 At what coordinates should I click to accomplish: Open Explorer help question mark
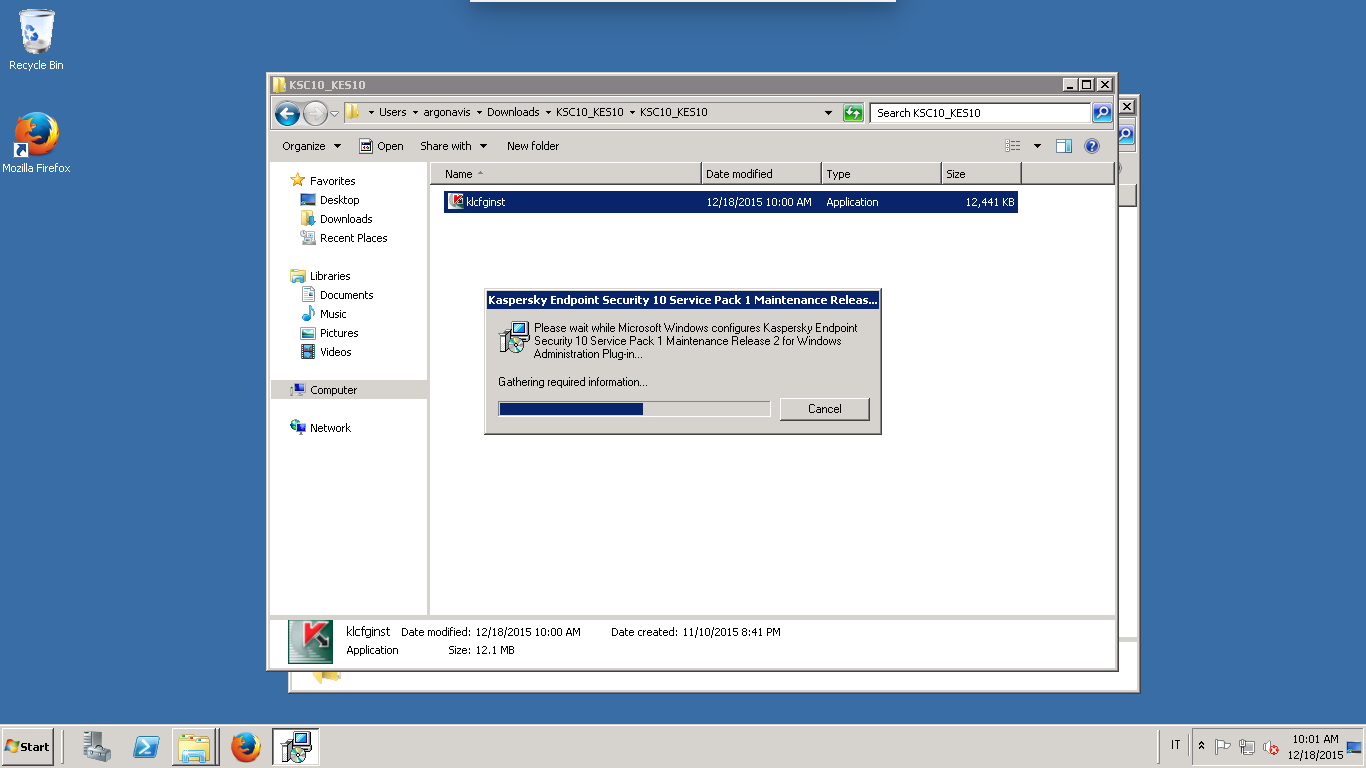(1092, 146)
